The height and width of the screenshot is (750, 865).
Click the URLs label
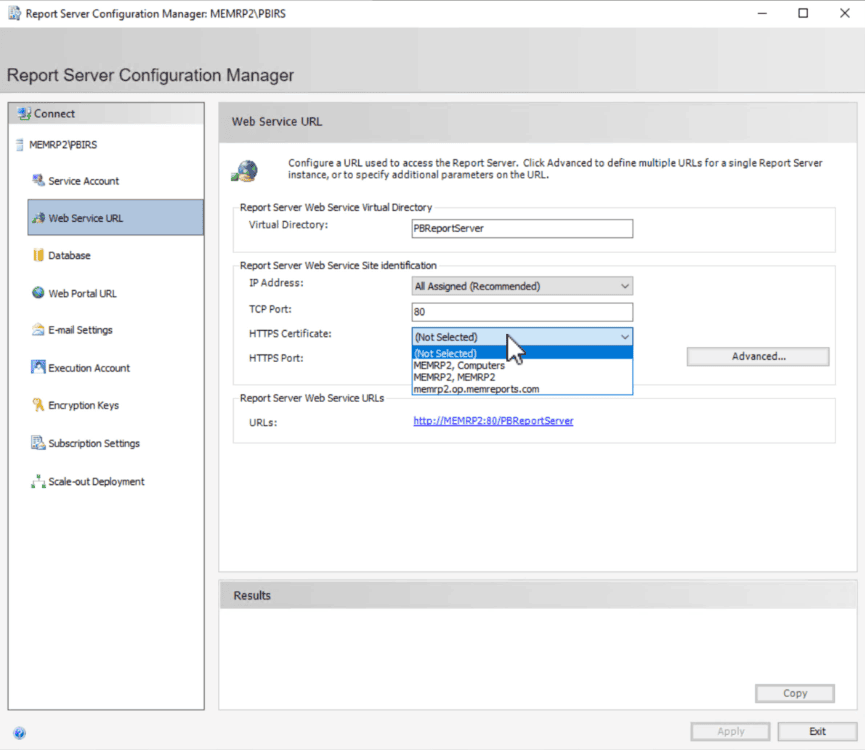click(x=263, y=423)
